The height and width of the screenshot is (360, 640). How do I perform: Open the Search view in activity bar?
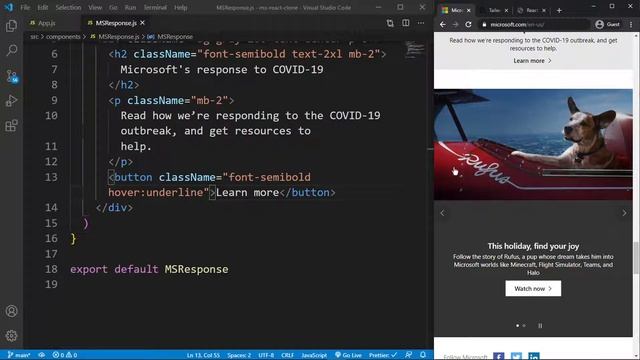click(11, 51)
